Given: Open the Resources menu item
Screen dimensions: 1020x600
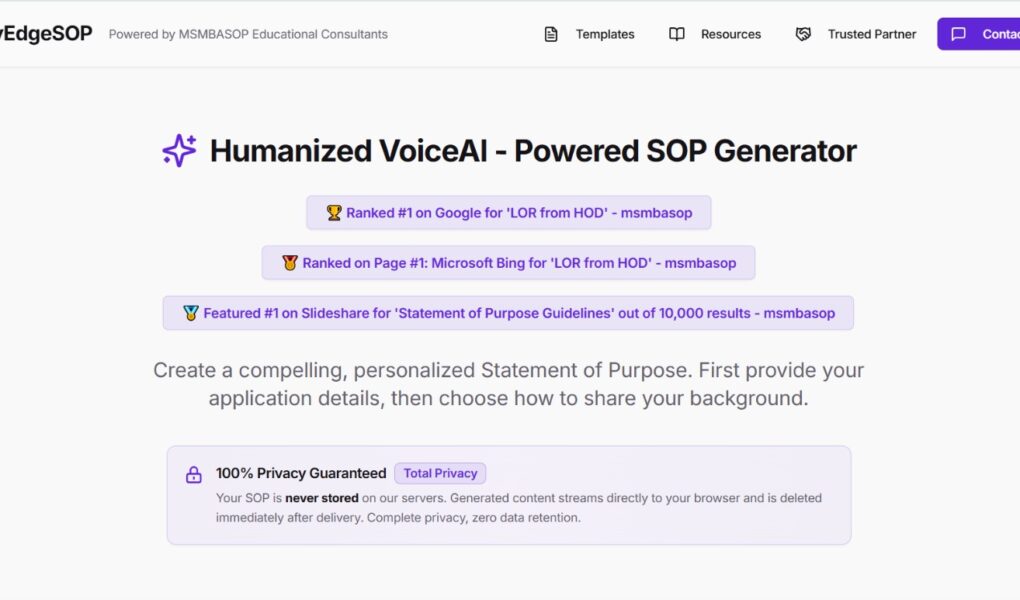Looking at the screenshot, I should (x=730, y=34).
